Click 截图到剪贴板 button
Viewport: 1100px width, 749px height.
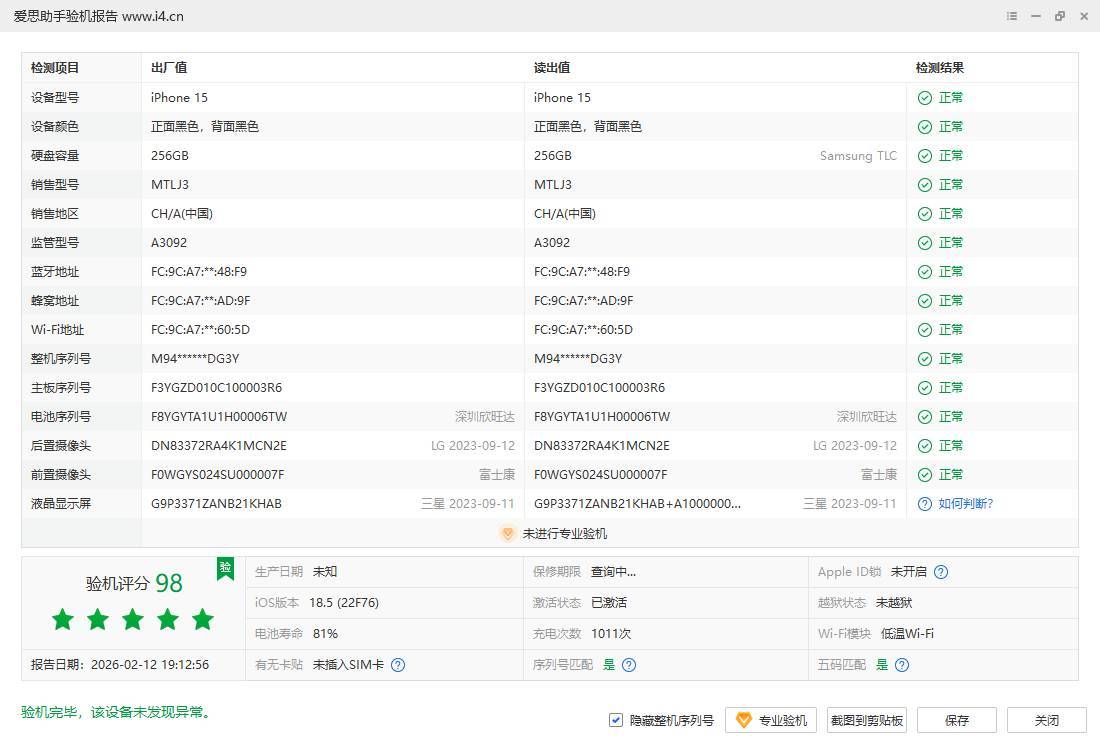click(x=867, y=720)
